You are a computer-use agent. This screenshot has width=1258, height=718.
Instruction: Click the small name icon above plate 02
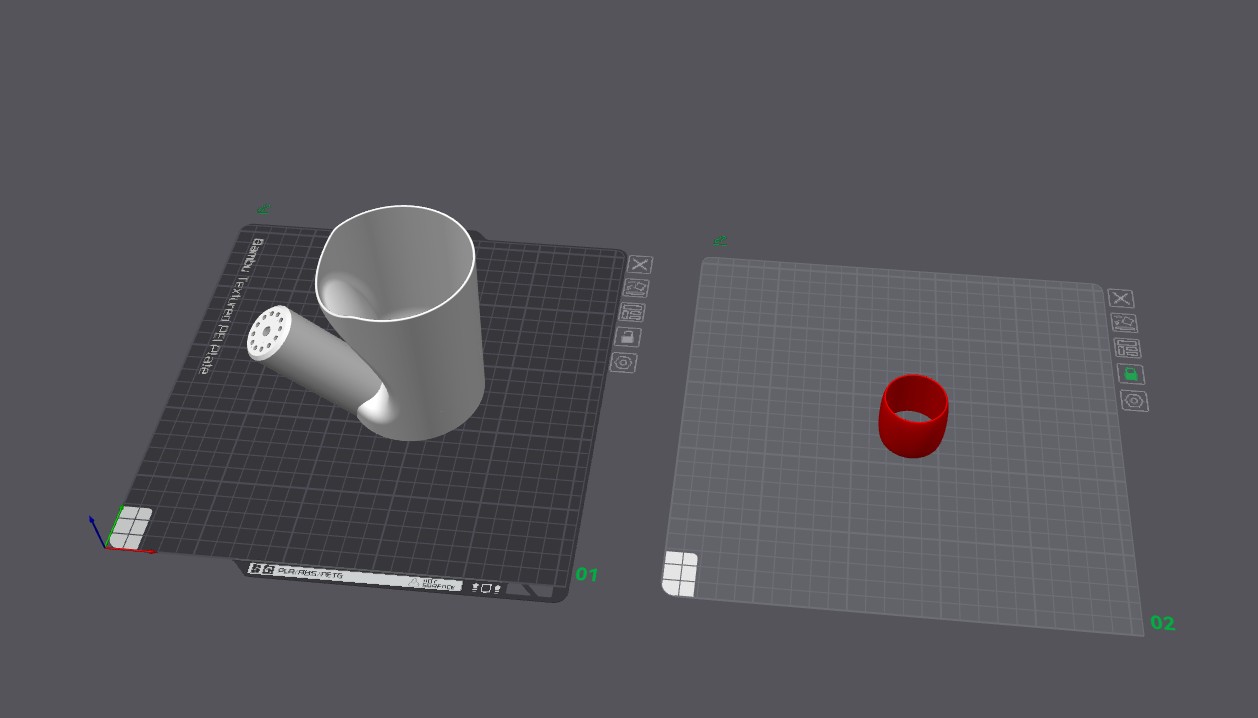click(x=720, y=241)
